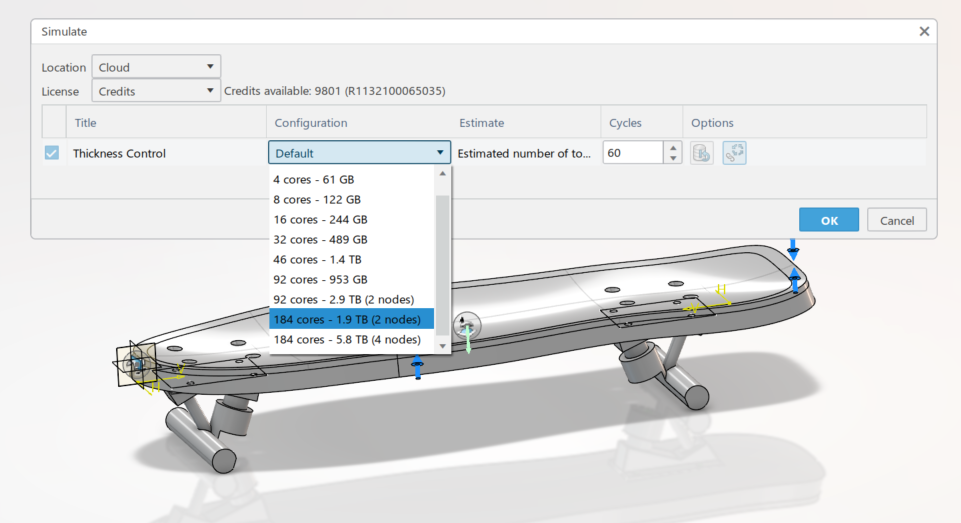Image resolution: width=961 pixels, height=523 pixels.
Task: Select the circular move manipulator on the skateboard model
Action: [x=467, y=325]
